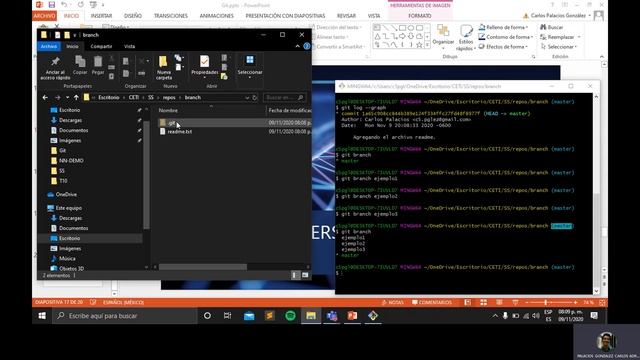Open Efectos de forma dropdown
The width and height of the screenshot is (640, 360).
504,47
